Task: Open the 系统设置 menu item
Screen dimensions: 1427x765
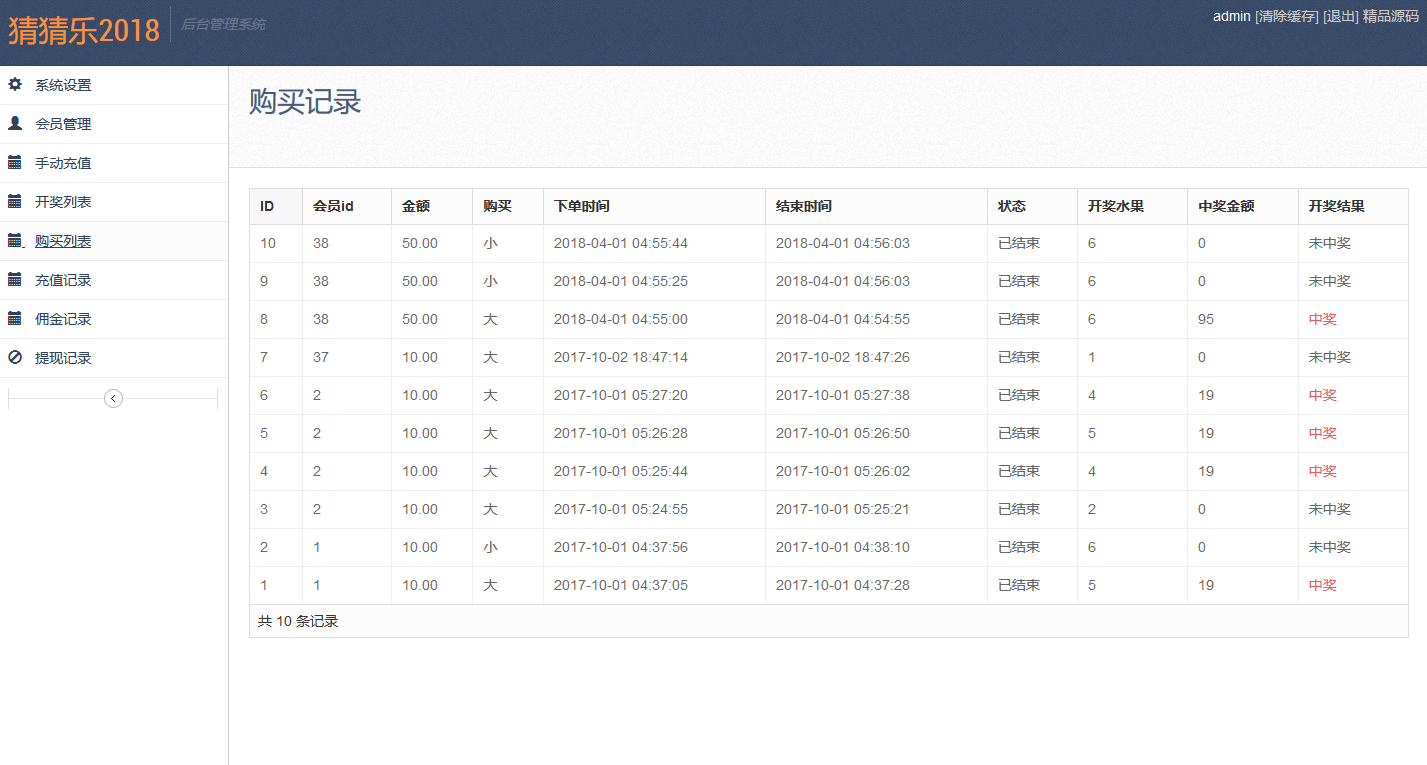Action: (x=63, y=86)
